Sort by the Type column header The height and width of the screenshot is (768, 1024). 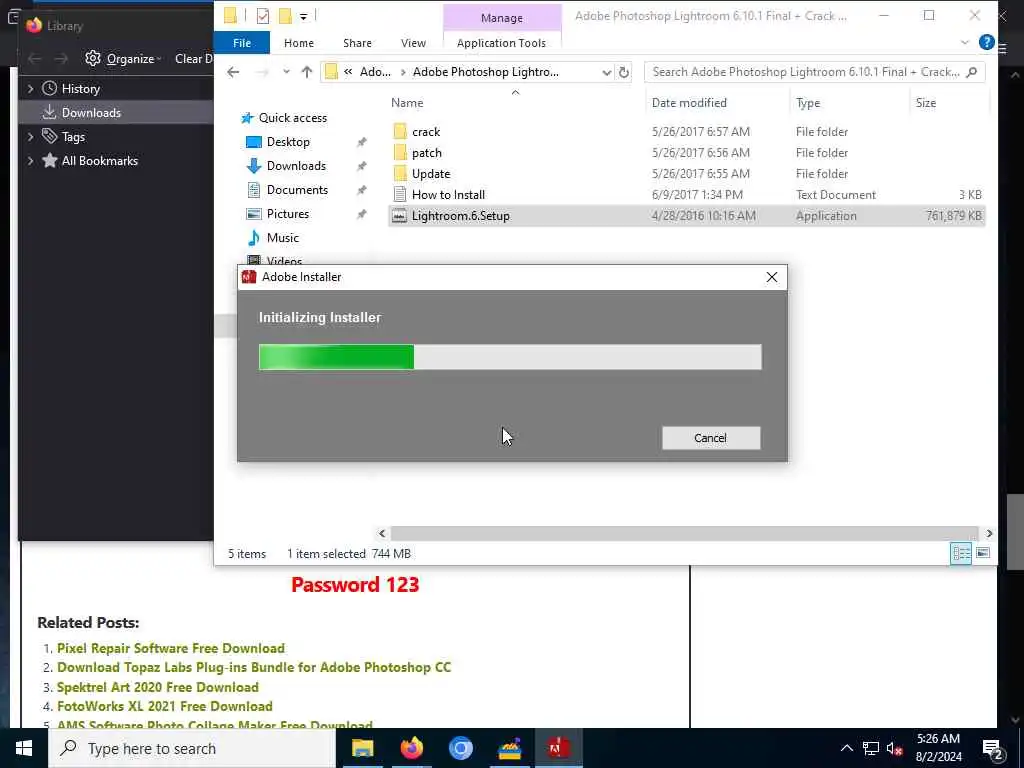(x=808, y=103)
